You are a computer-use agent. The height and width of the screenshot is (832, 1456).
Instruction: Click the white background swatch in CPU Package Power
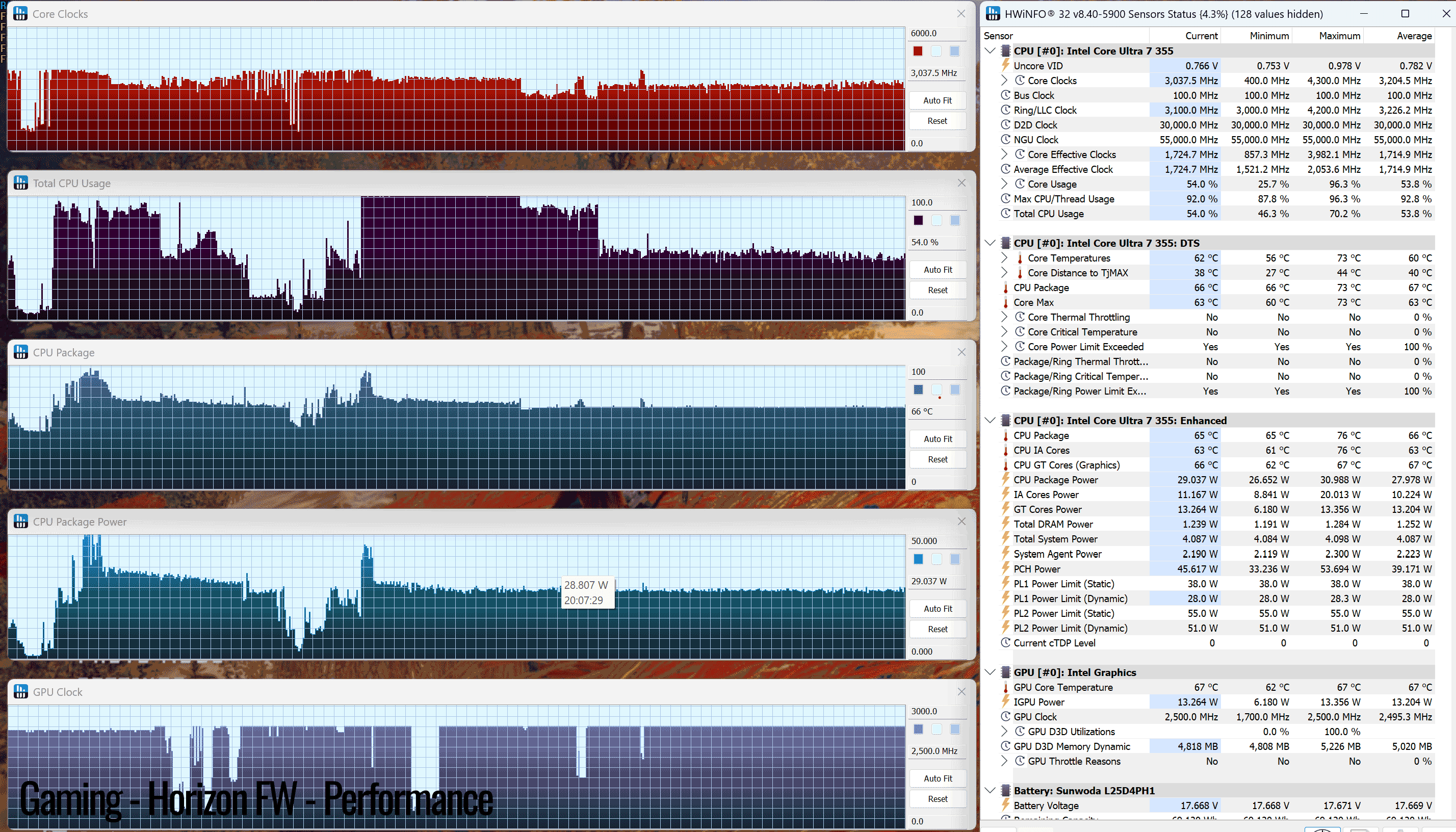[x=936, y=559]
